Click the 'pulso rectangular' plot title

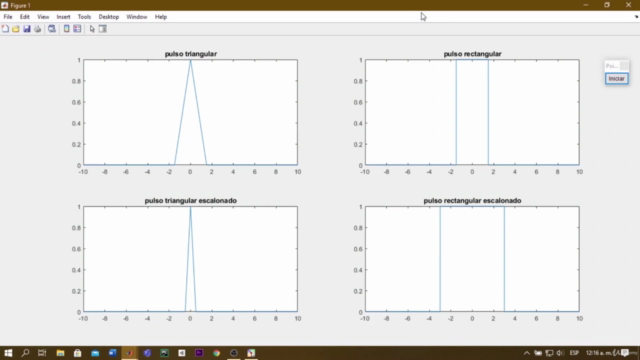[x=472, y=54]
